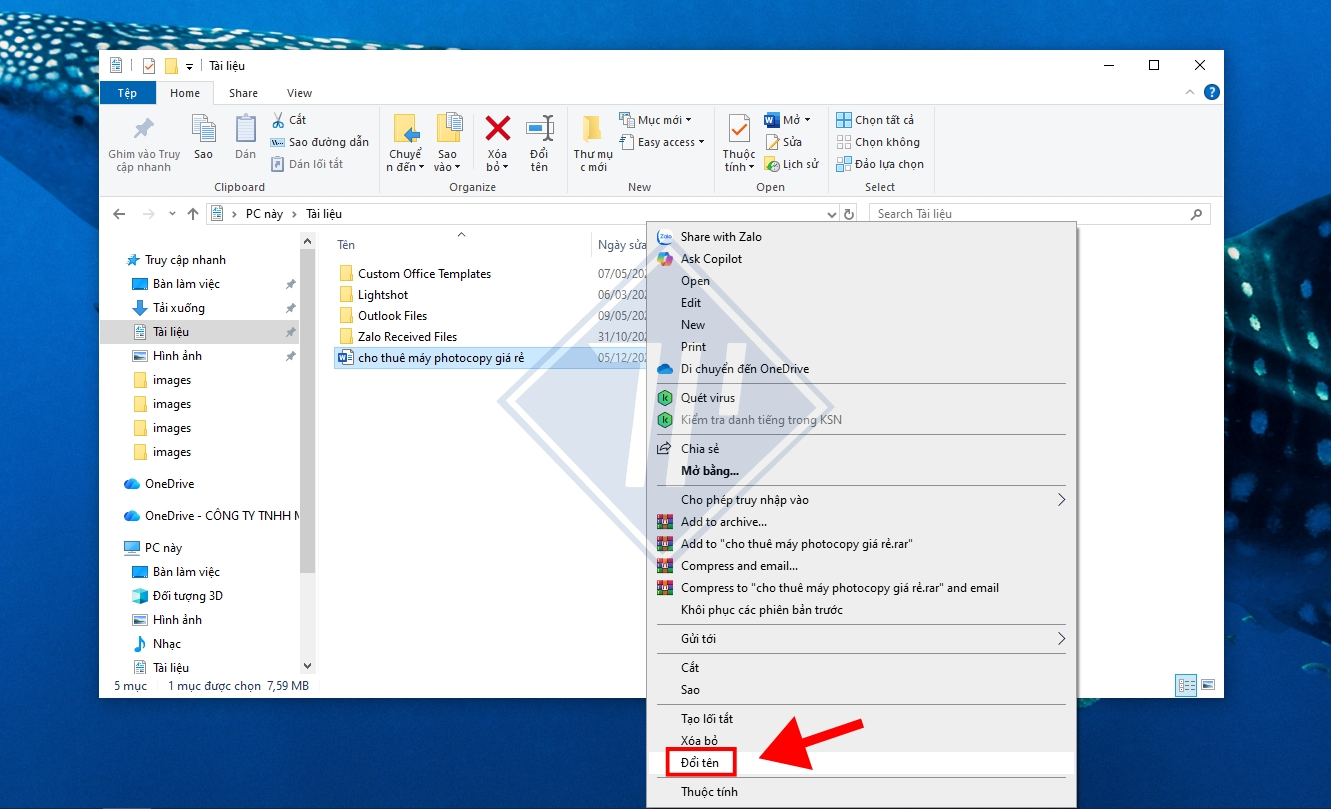
Task: Click Dán lối tắt paste shortcut
Action: (x=306, y=164)
